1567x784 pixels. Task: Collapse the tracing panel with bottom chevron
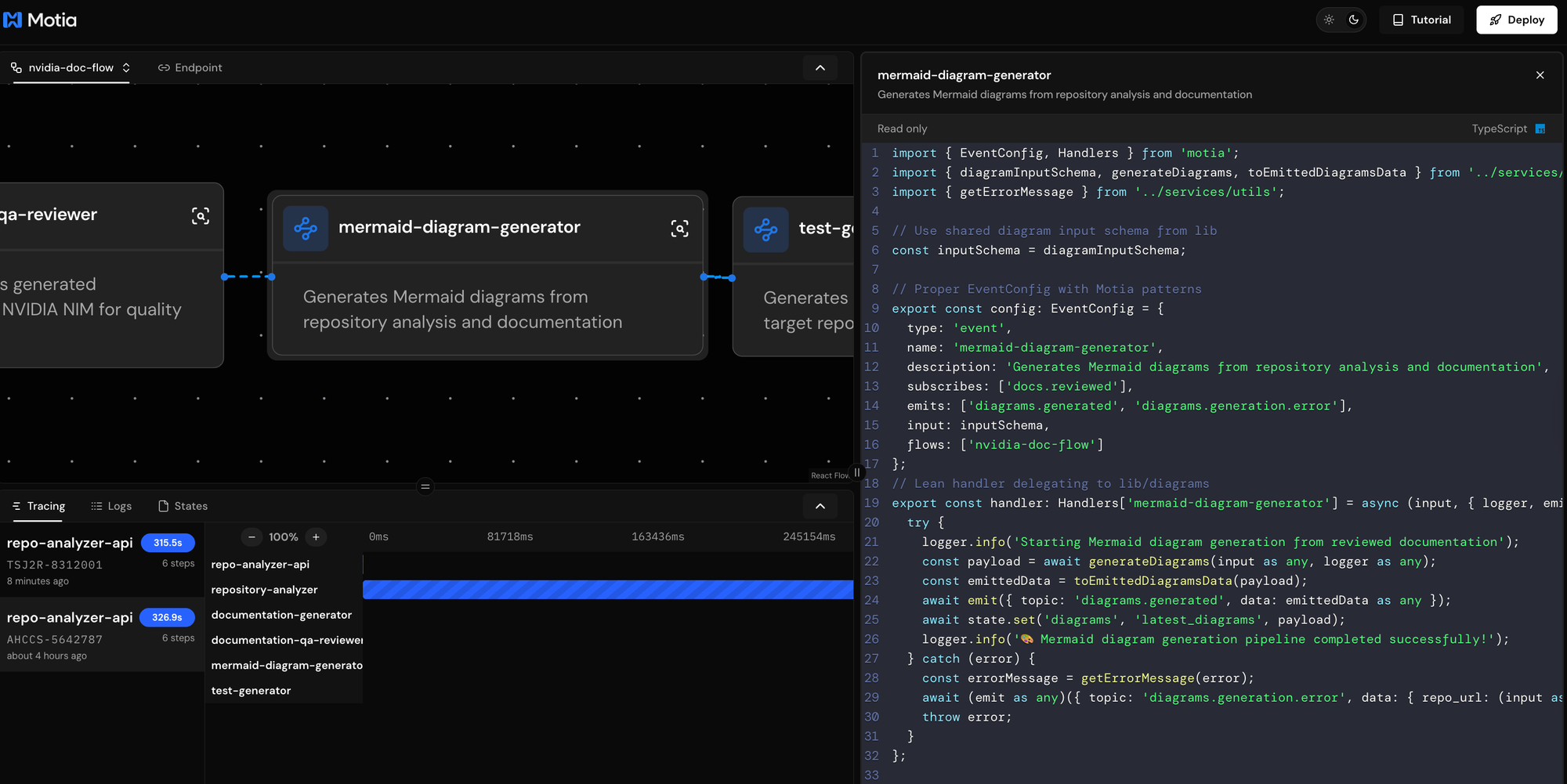pyautogui.click(x=820, y=506)
